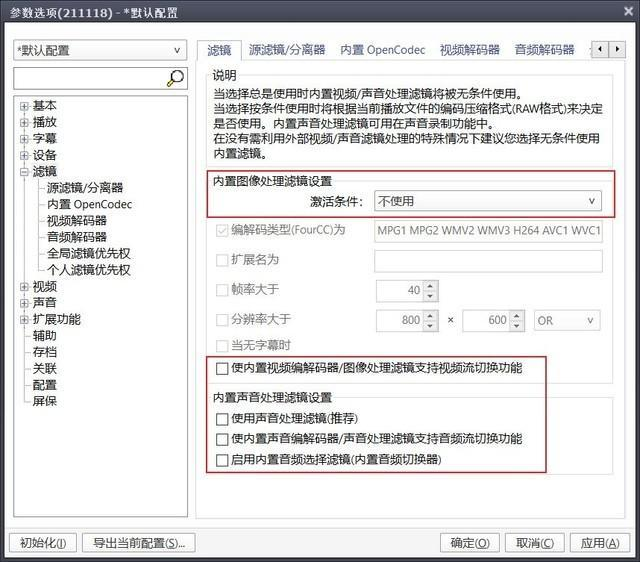This screenshot has width=640, height=562.
Task: Select 滤镜 label in the tree
Action: 45,171
